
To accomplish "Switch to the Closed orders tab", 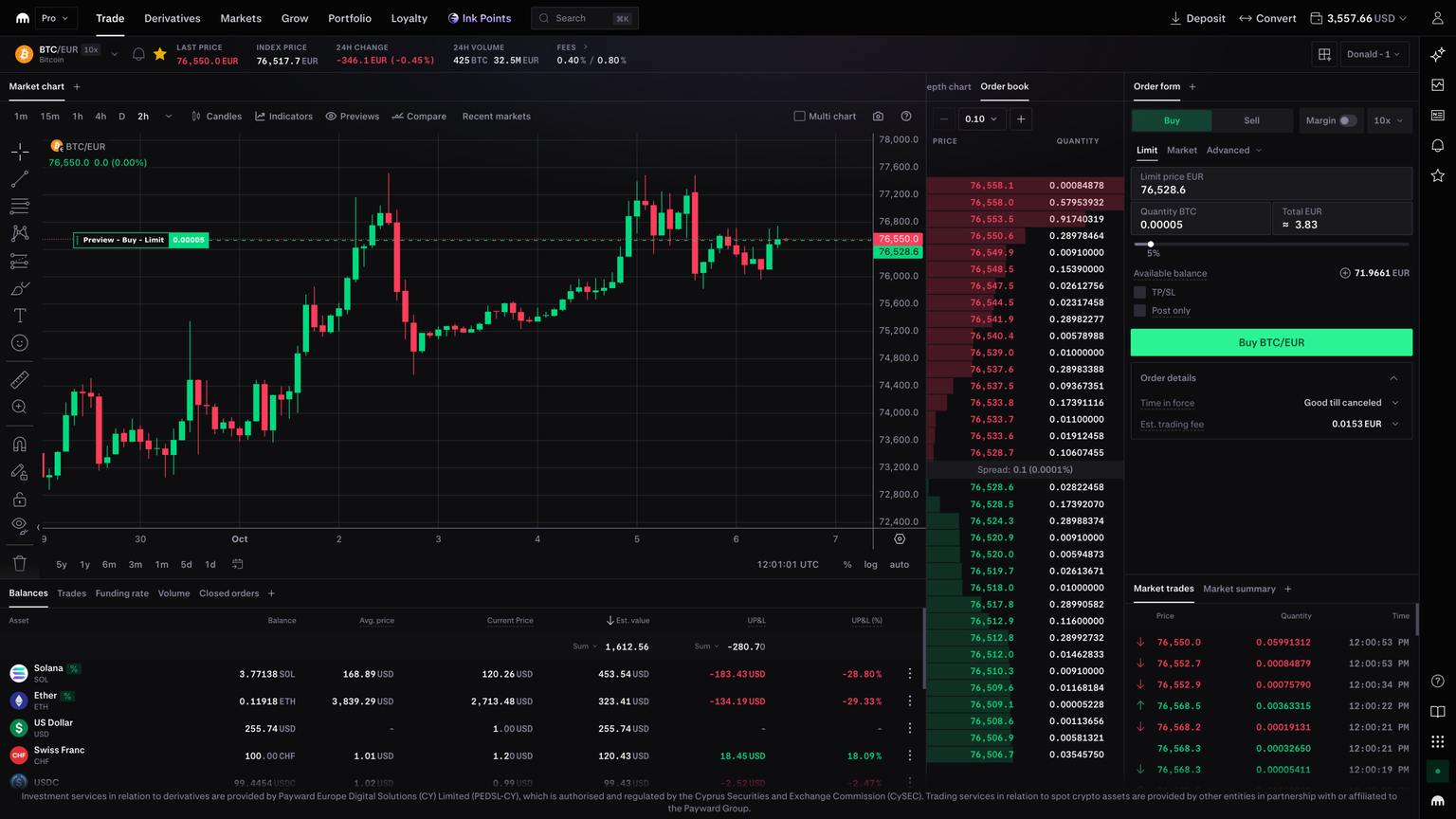I will click(x=228, y=593).
